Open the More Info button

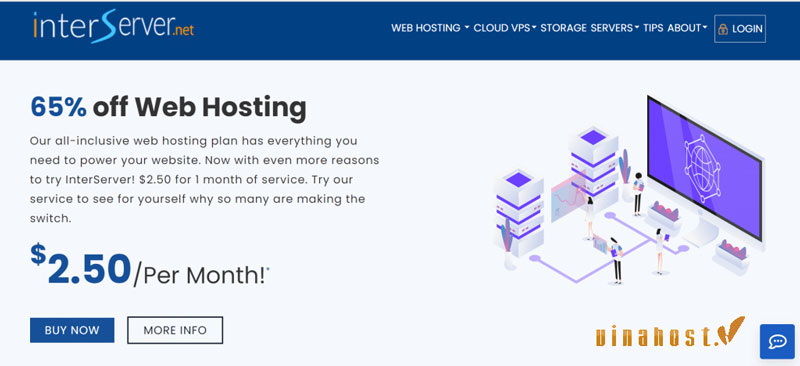pos(175,330)
